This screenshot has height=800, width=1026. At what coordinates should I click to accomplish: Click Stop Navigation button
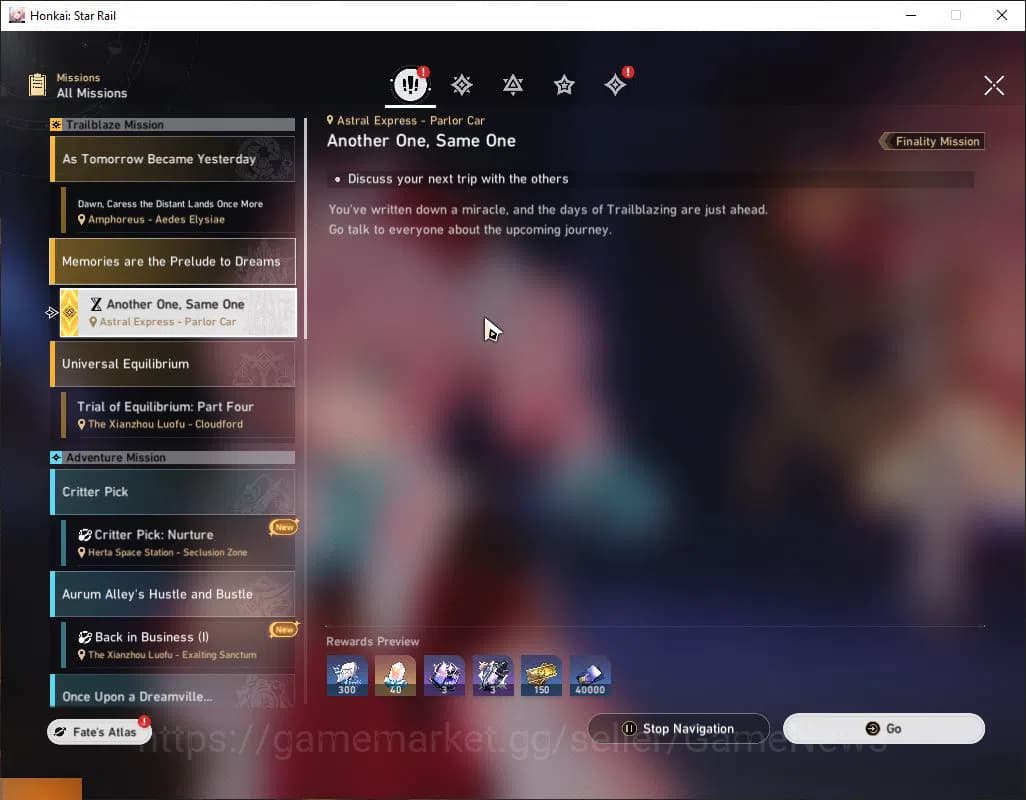point(679,728)
